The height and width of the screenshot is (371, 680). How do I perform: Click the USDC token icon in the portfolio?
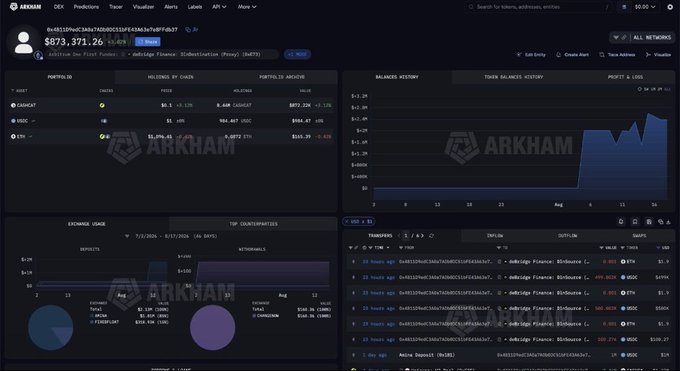click(13, 121)
